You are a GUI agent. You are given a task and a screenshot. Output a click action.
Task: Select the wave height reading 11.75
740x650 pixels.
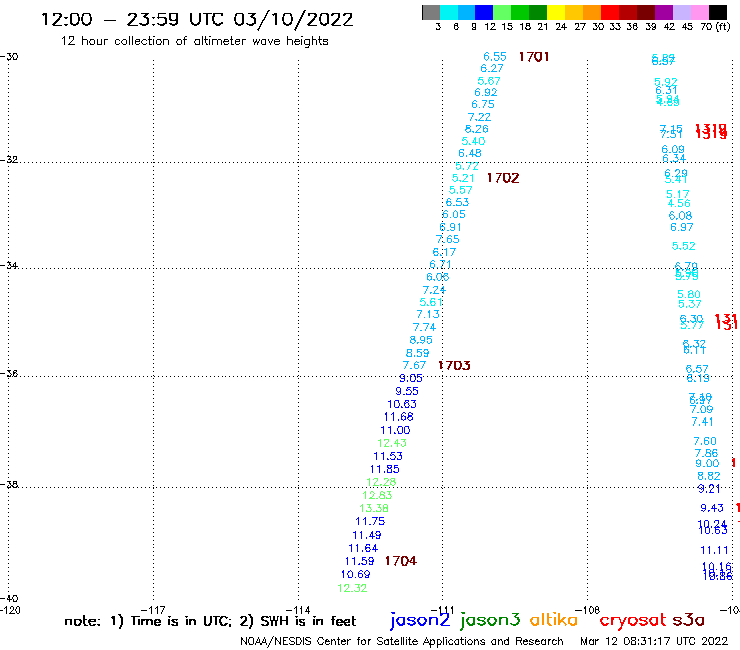pos(370,522)
